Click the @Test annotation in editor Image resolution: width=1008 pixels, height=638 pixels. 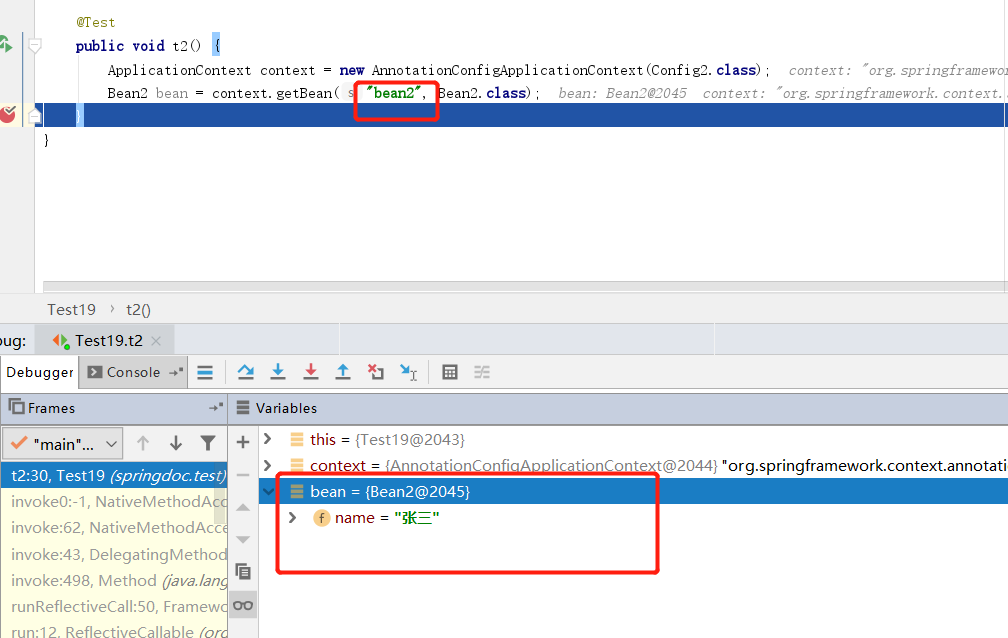(x=96, y=23)
